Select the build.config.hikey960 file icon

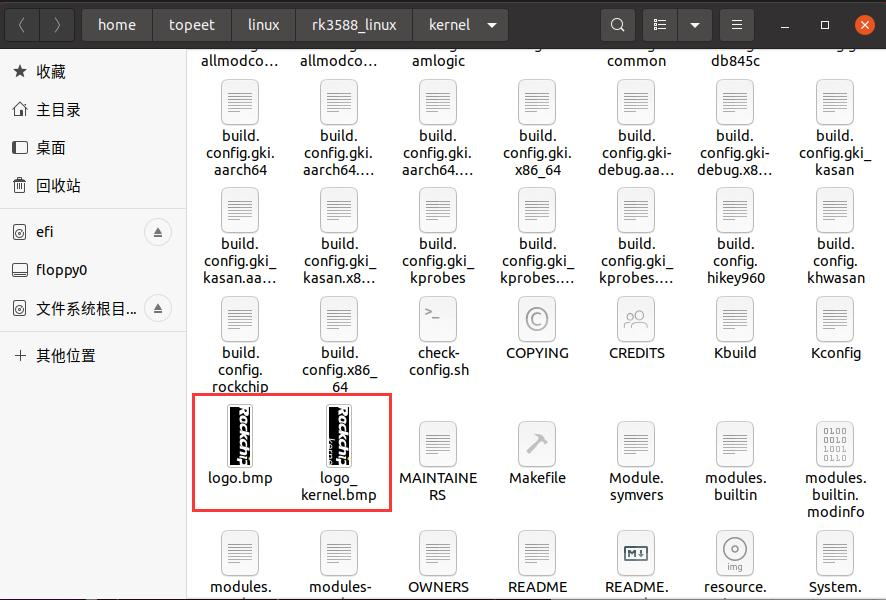735,210
